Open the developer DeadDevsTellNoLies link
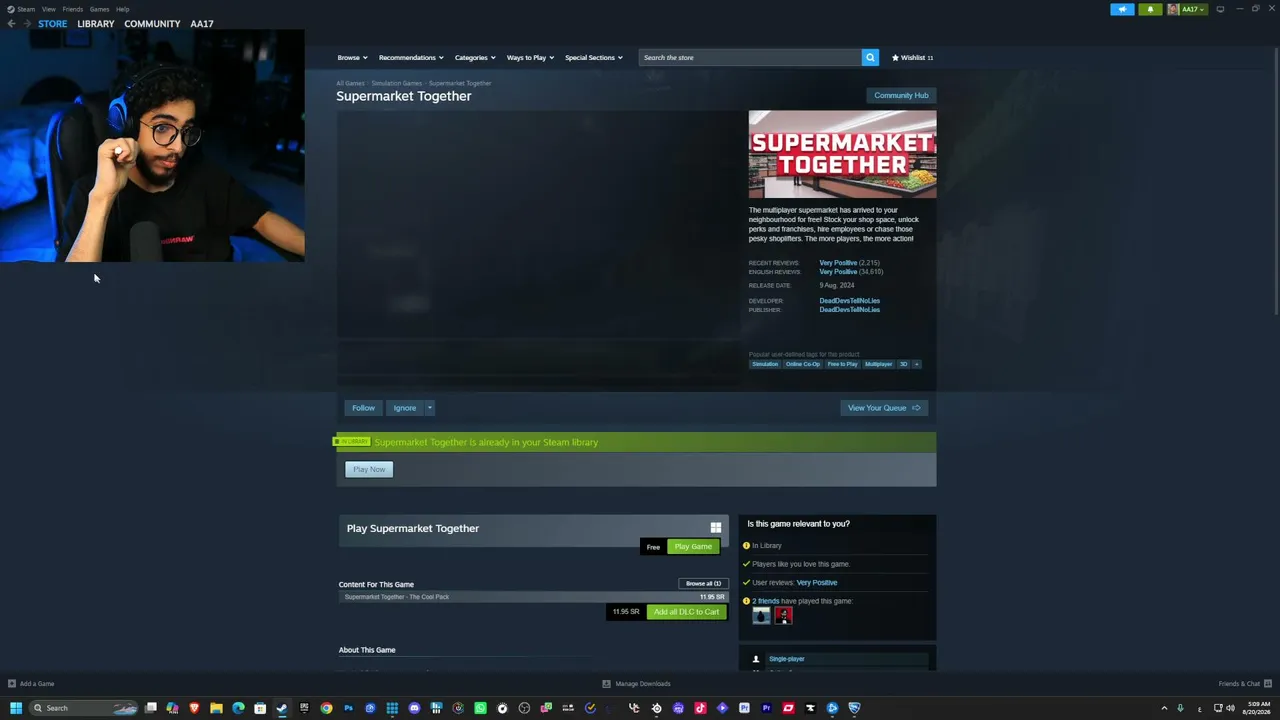The height and width of the screenshot is (720, 1280). point(850,301)
